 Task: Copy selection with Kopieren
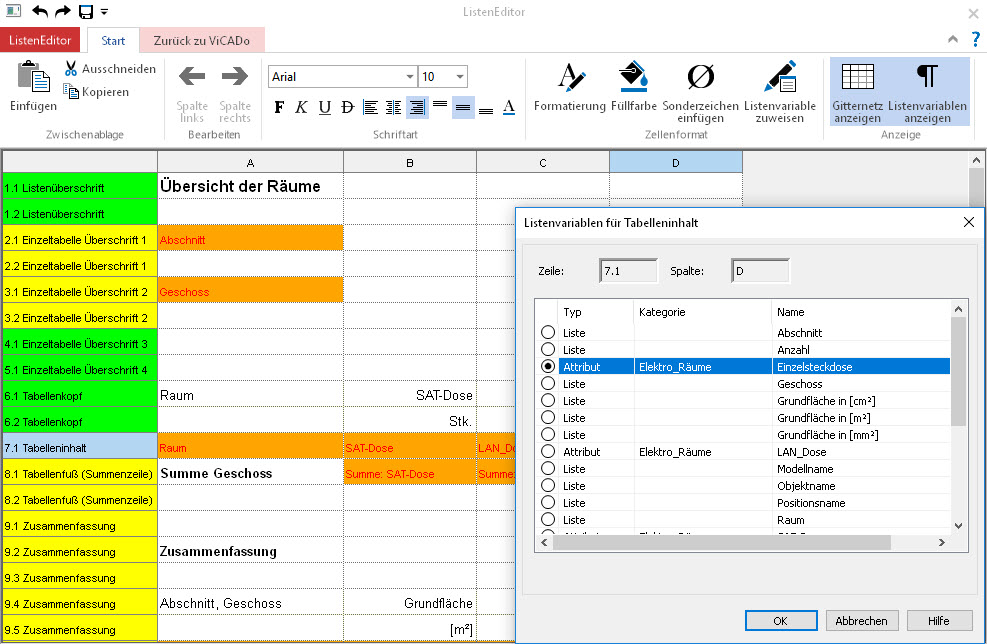(96, 92)
